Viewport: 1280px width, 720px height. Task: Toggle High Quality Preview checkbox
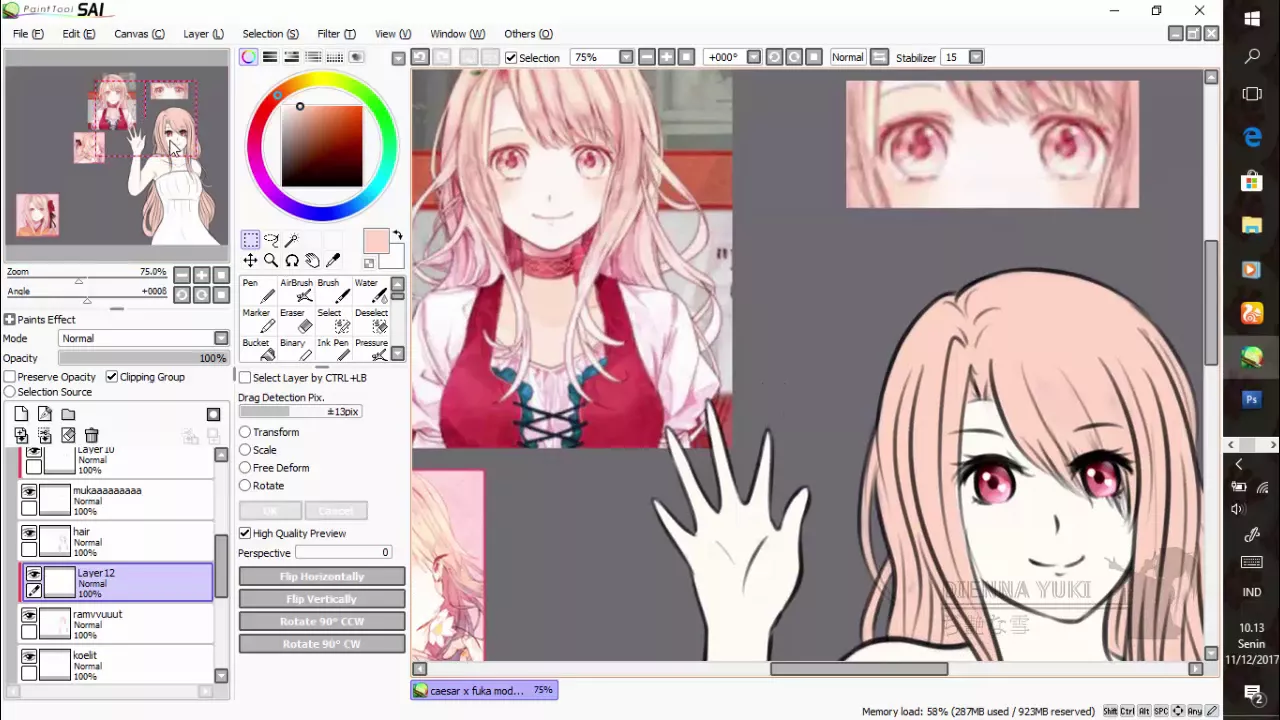tap(245, 533)
